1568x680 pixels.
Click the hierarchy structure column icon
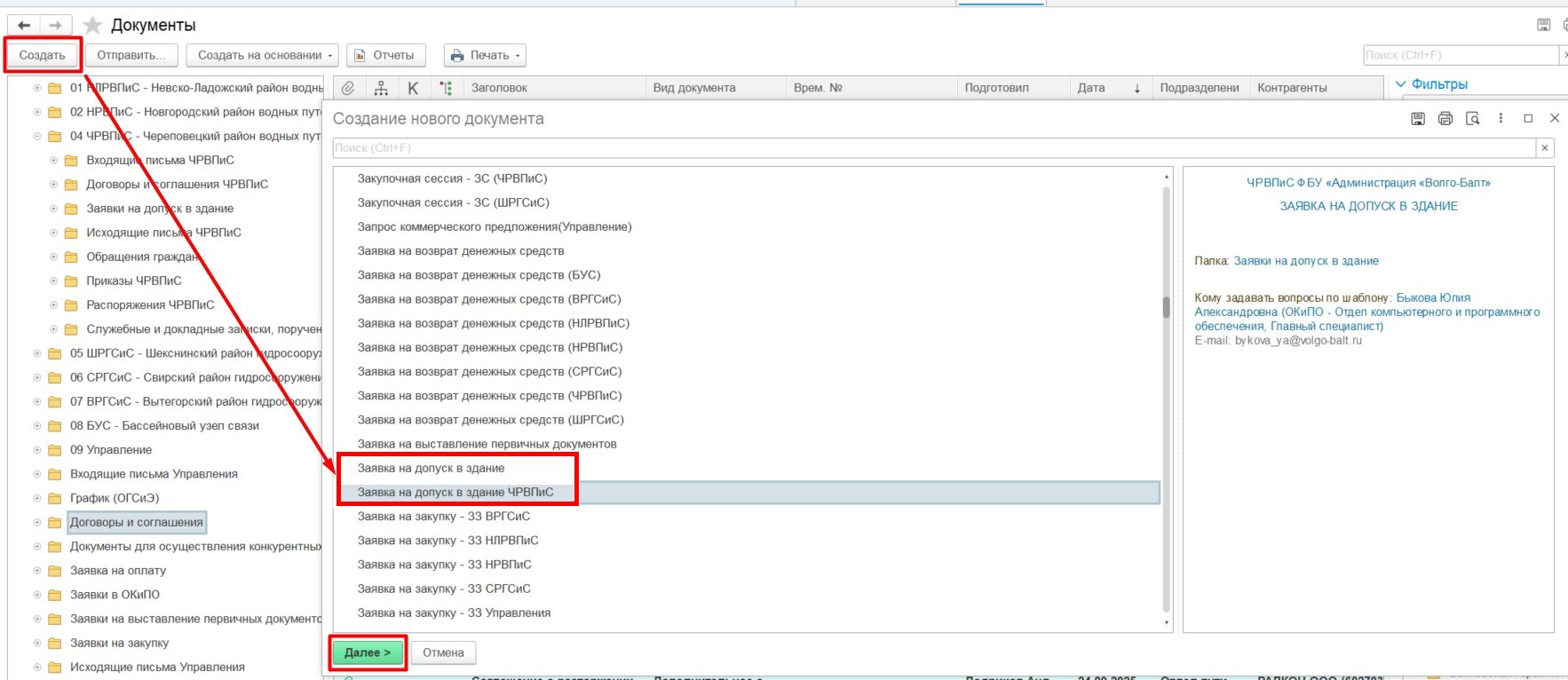click(x=381, y=88)
